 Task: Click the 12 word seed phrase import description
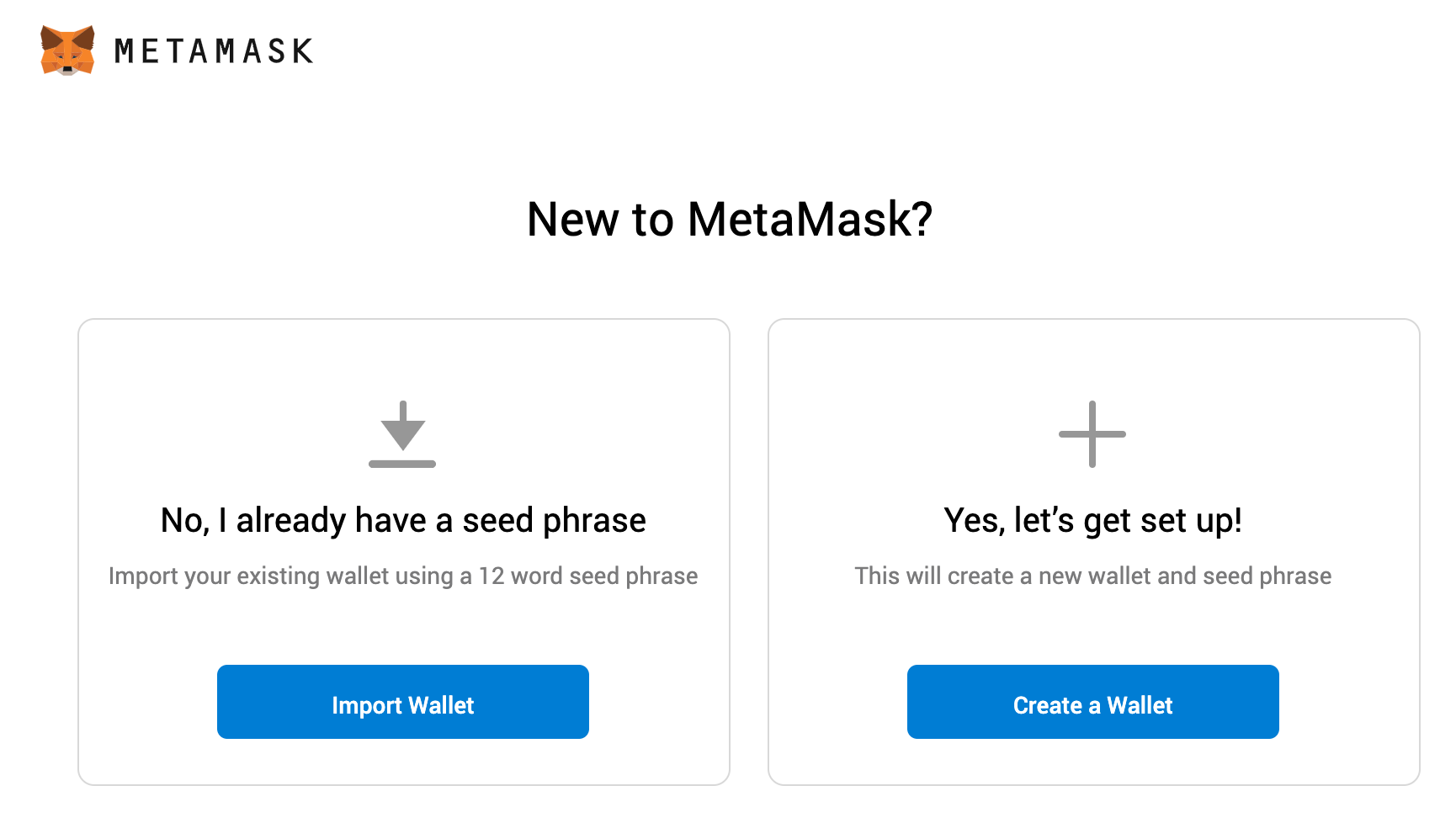[x=403, y=576]
